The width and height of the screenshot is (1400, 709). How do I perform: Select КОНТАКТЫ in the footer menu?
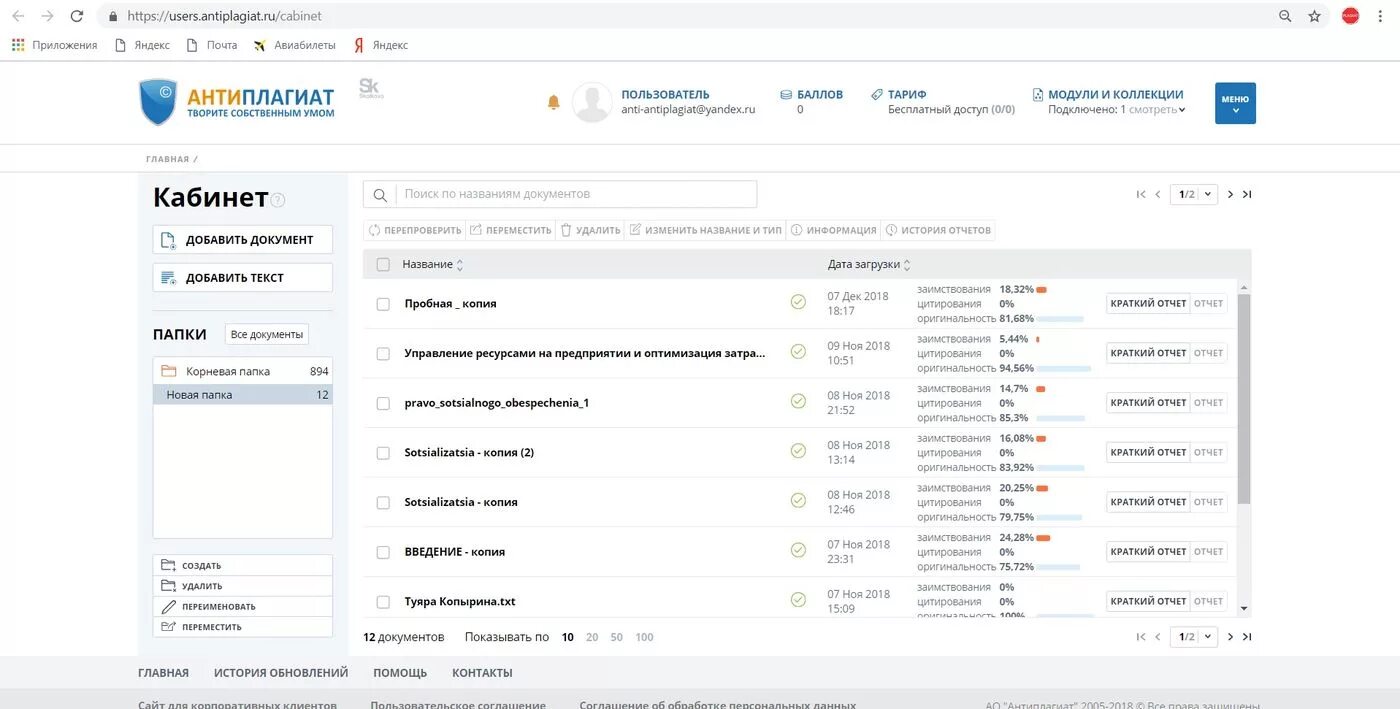point(481,672)
